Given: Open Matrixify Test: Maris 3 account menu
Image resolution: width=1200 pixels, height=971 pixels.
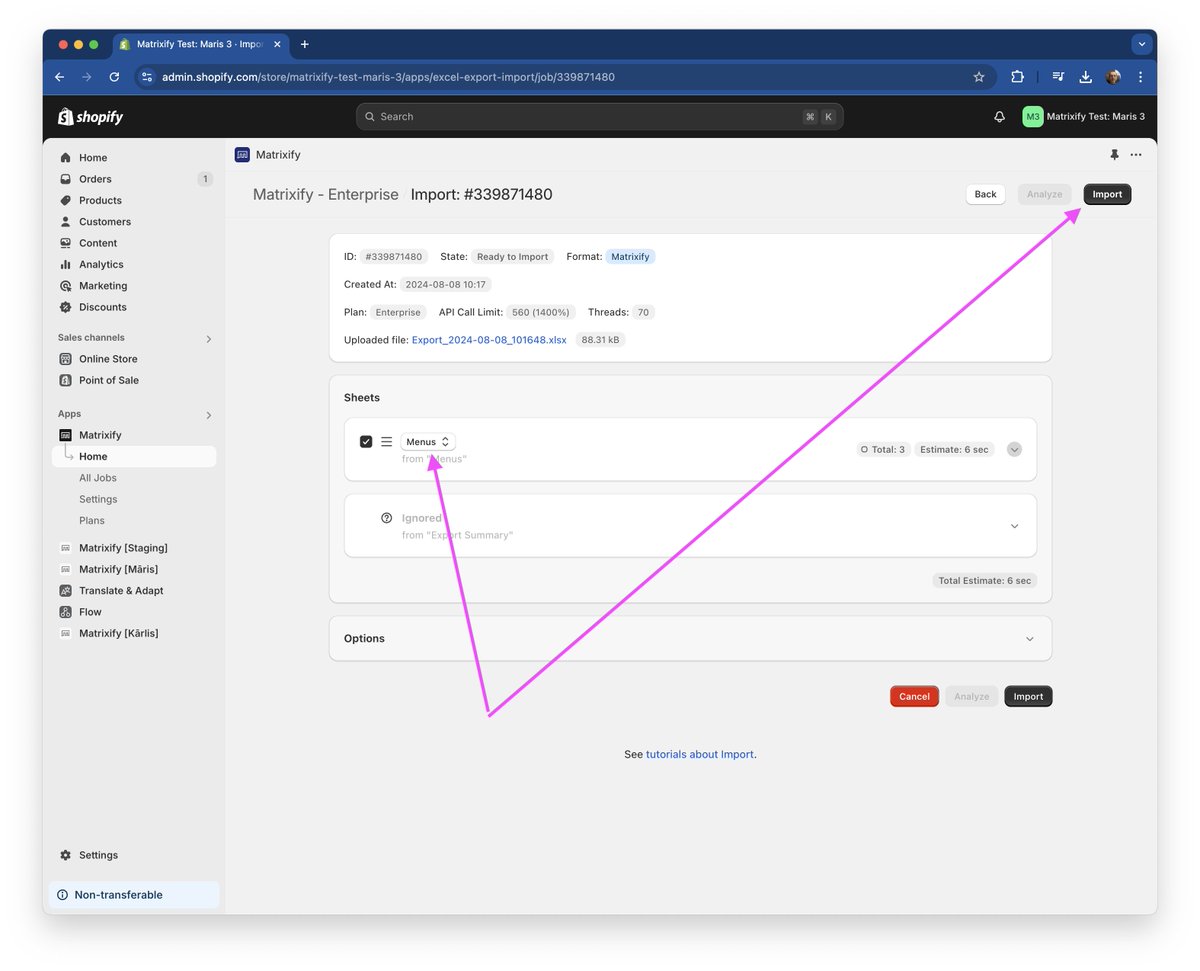Looking at the screenshot, I should (x=1083, y=117).
